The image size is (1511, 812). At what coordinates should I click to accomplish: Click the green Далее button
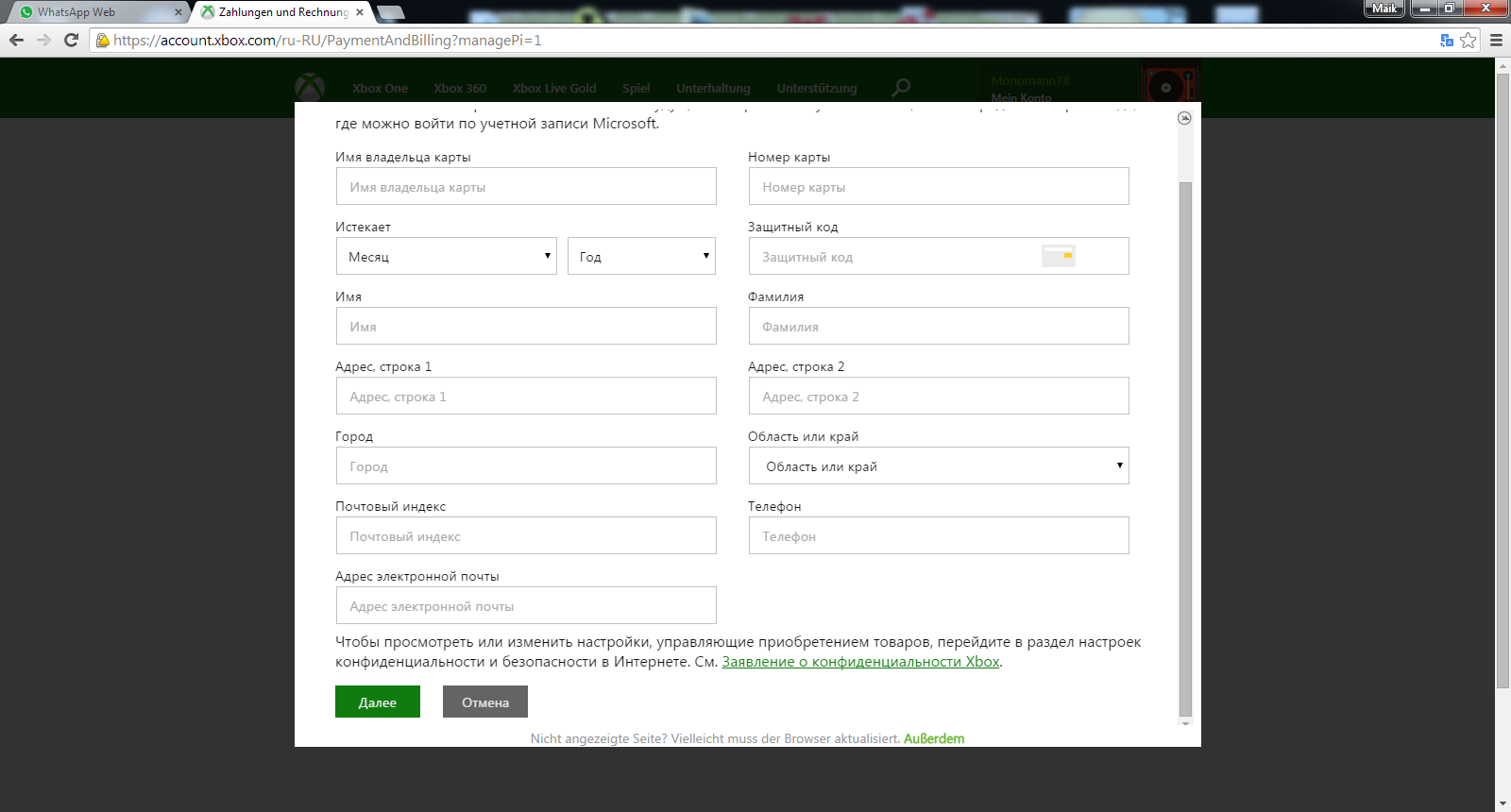pyautogui.click(x=378, y=702)
